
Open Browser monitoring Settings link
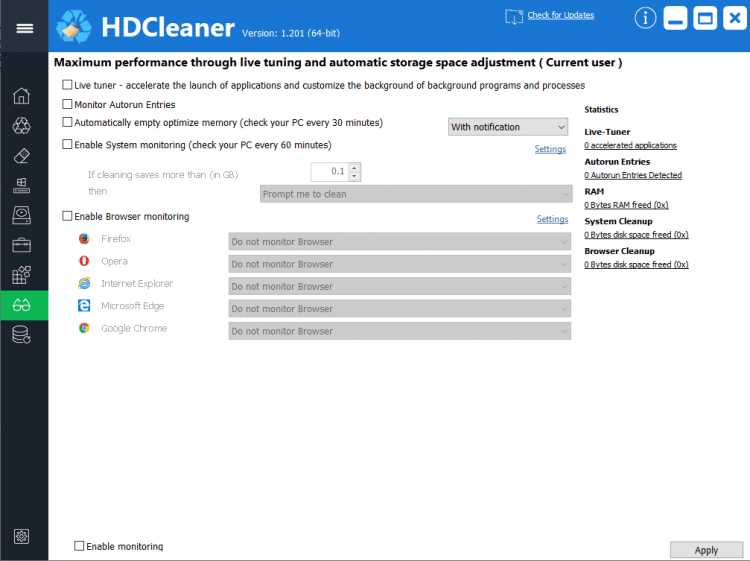click(x=552, y=219)
